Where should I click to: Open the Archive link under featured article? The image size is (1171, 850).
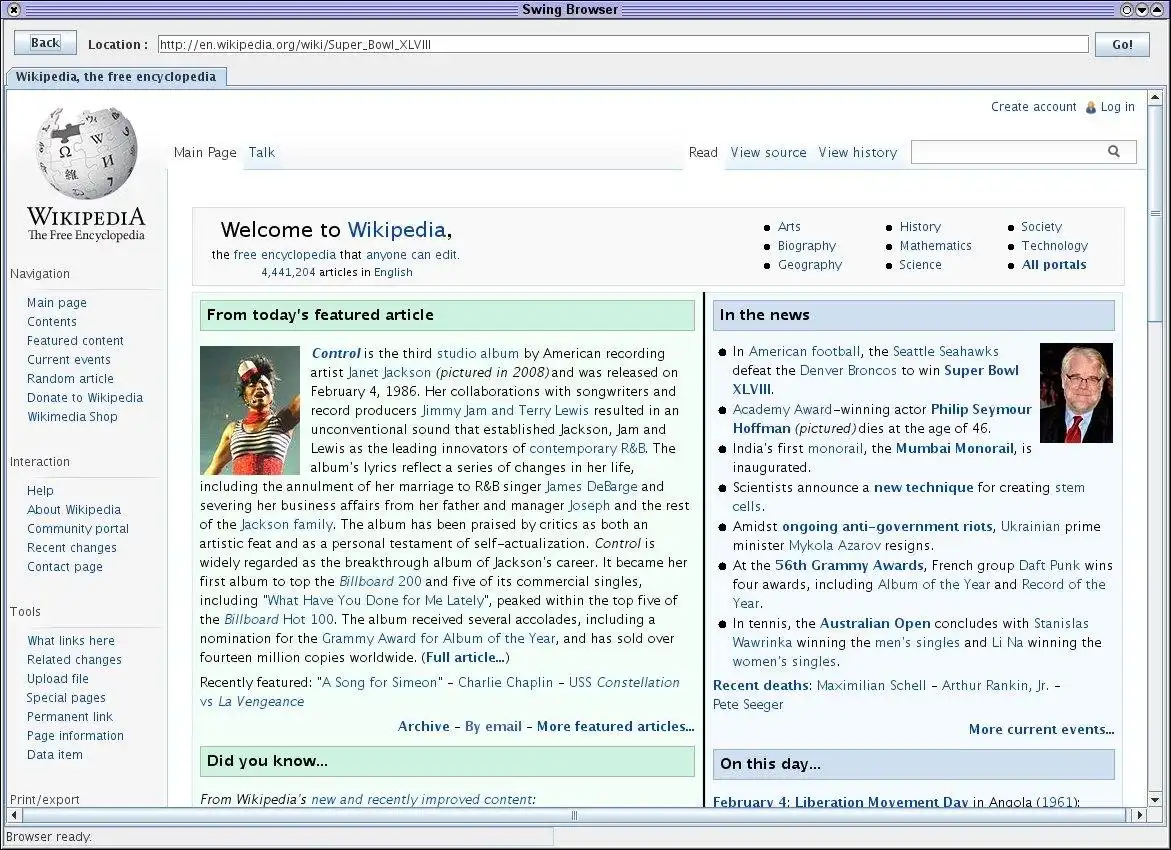click(x=423, y=727)
